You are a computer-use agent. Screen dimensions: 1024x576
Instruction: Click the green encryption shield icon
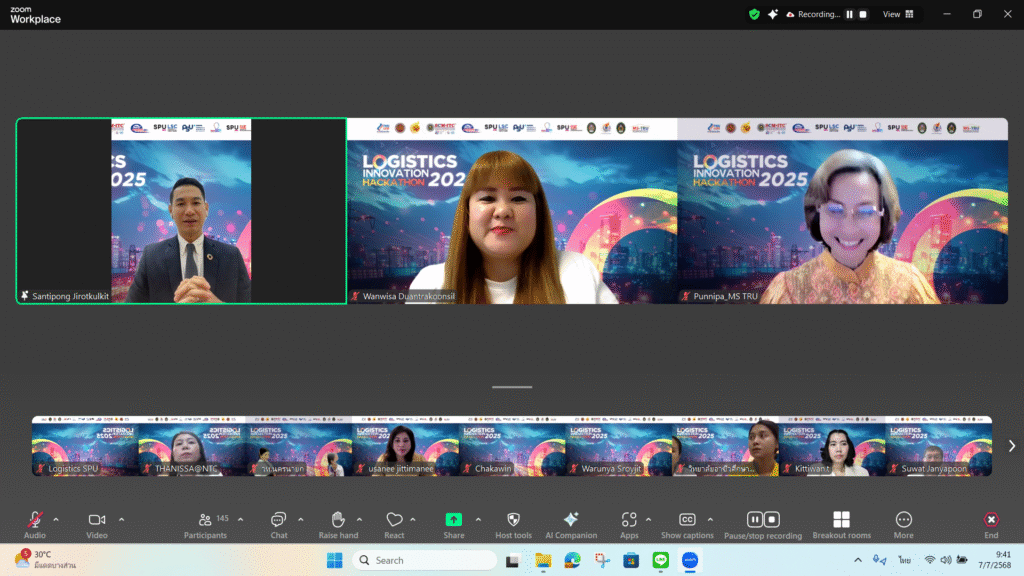[754, 14]
